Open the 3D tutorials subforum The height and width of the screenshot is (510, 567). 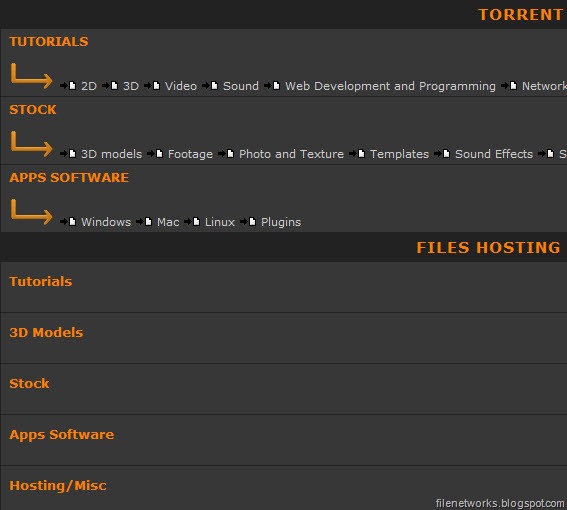point(131,86)
